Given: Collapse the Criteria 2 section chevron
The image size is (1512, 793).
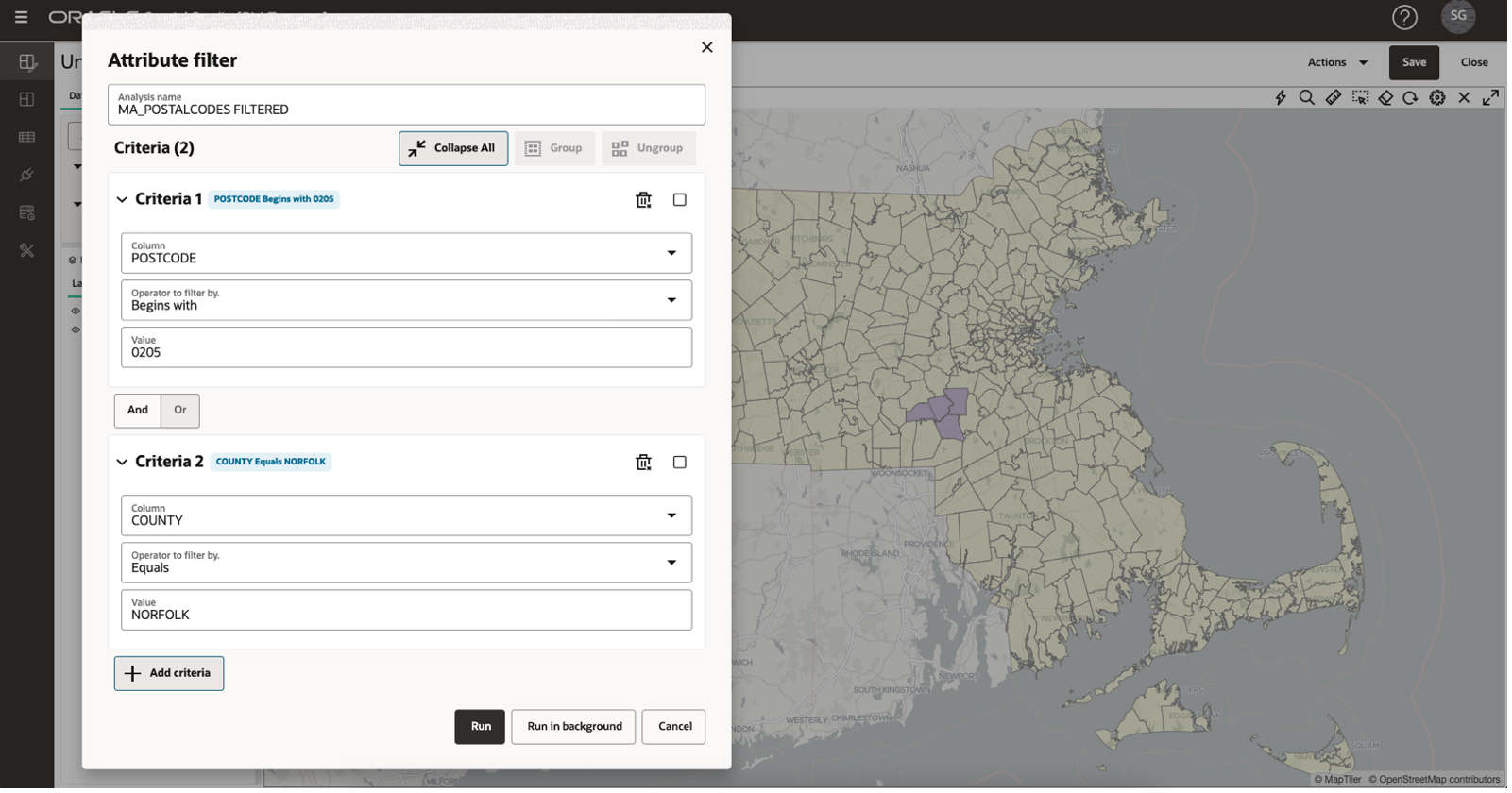Looking at the screenshot, I should point(122,464).
